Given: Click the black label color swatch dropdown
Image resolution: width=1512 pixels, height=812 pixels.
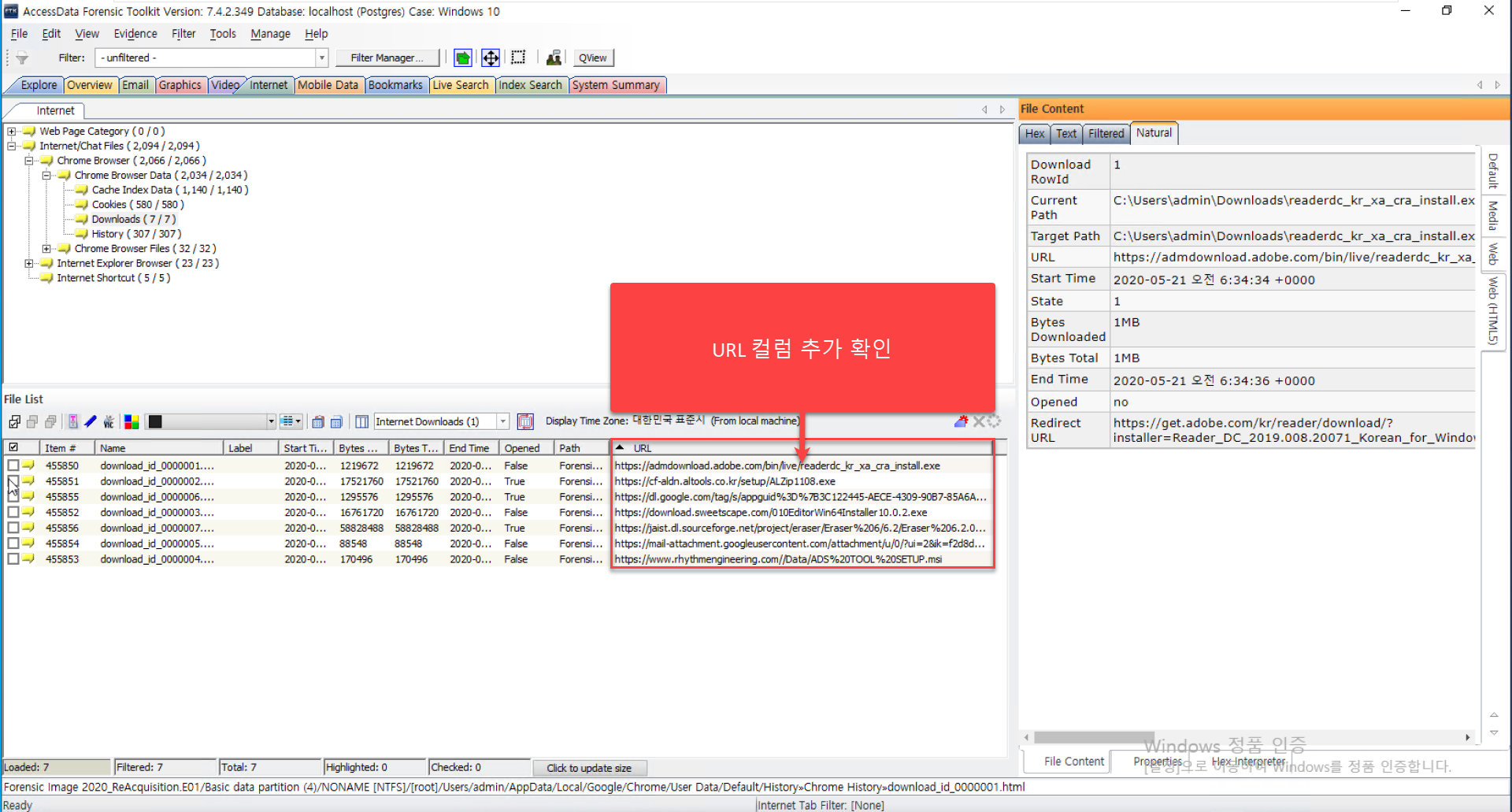Looking at the screenshot, I should tap(212, 422).
